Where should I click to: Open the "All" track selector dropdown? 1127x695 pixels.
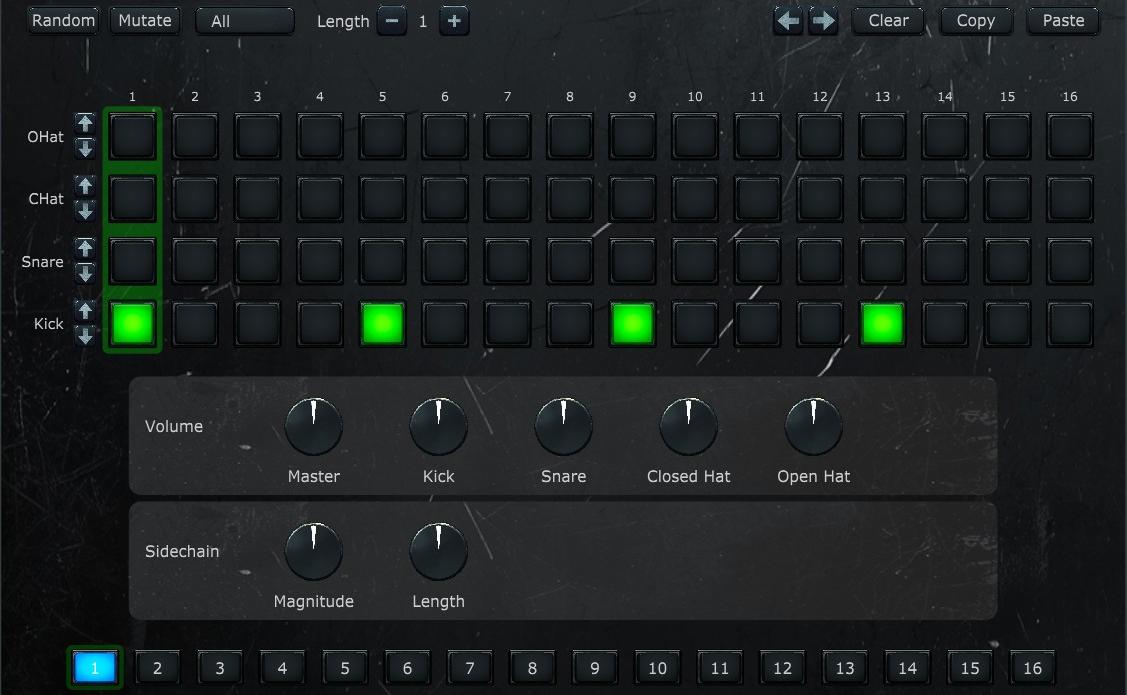(244, 20)
